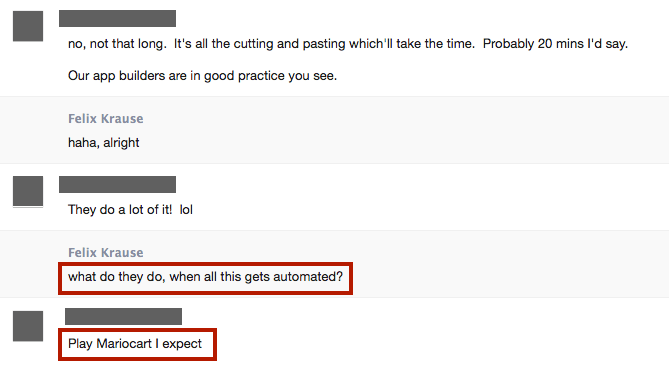Click the redacted sender name above 'no, not that long'
The image size is (669, 380).
tap(117, 18)
